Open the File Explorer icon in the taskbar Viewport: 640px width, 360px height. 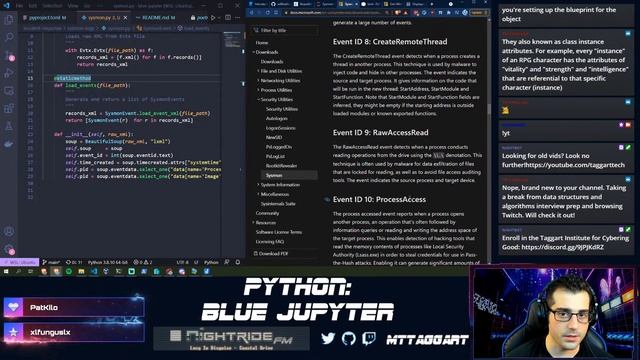click(81, 271)
